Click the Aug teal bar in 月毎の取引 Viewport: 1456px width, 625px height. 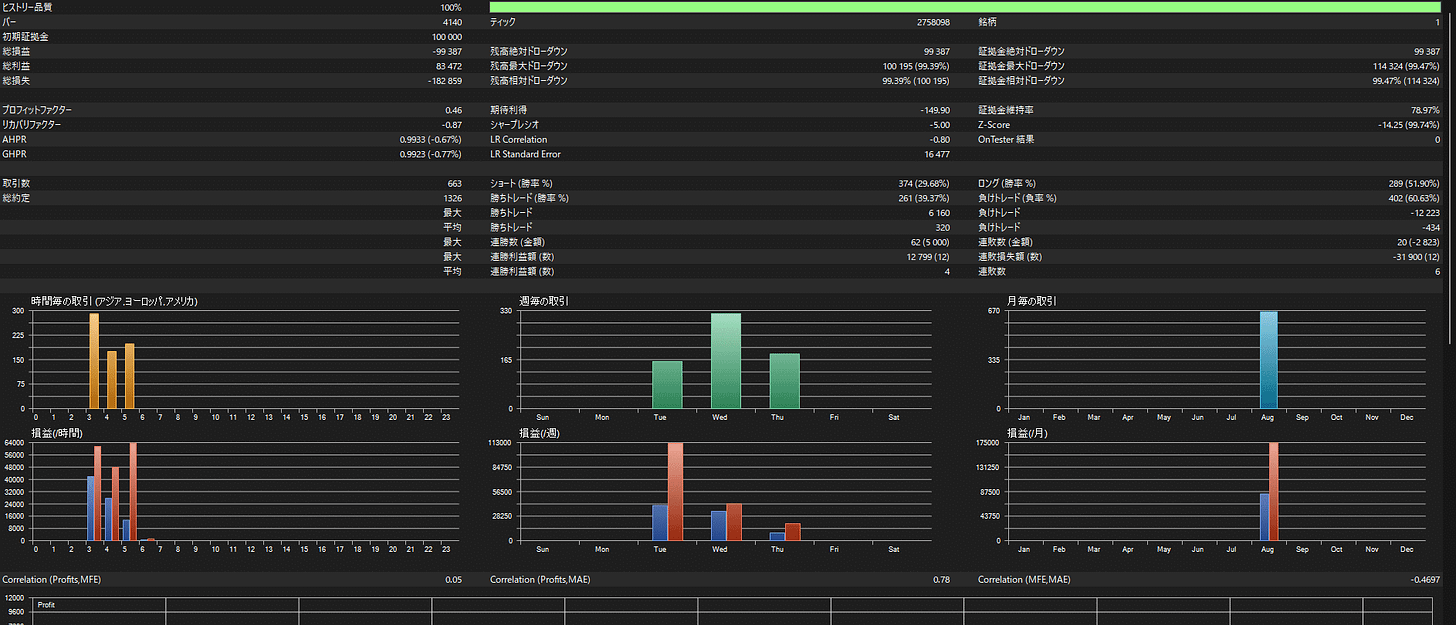1269,360
